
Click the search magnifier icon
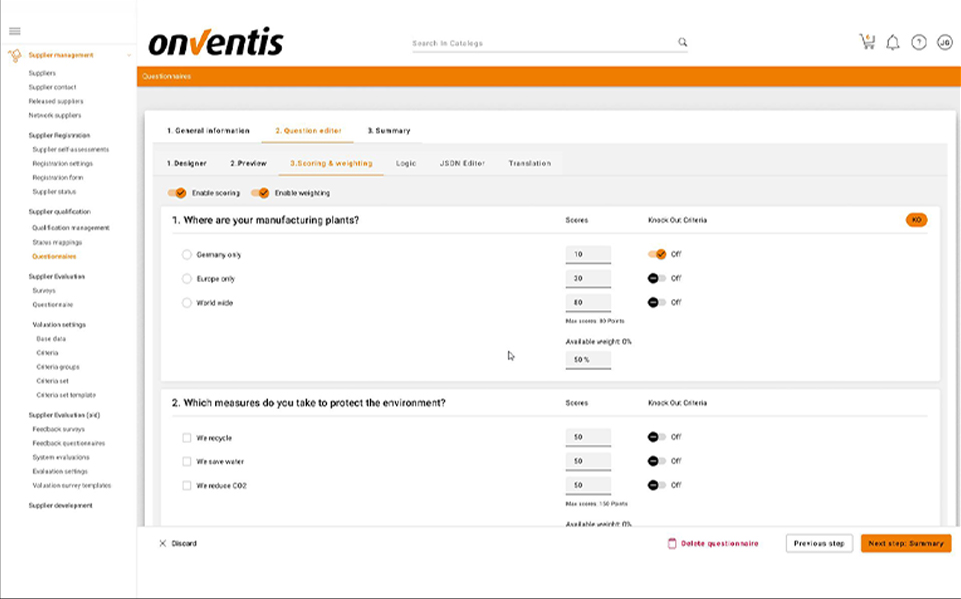pyautogui.click(x=683, y=43)
